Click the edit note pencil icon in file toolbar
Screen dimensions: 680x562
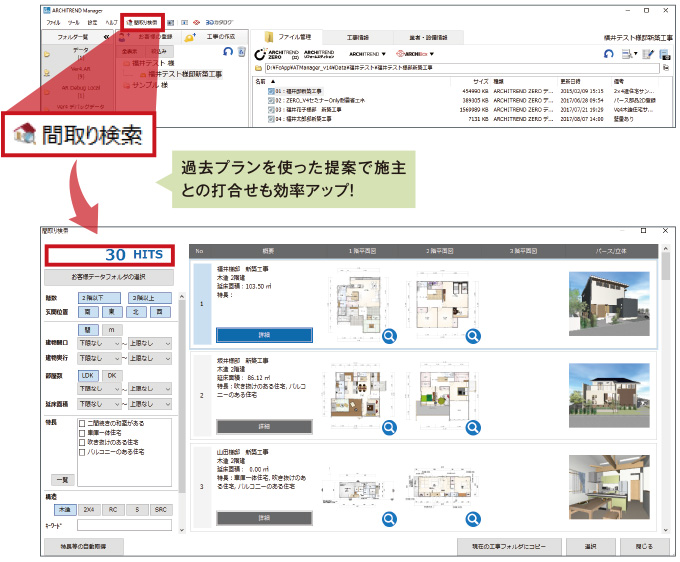coord(648,54)
